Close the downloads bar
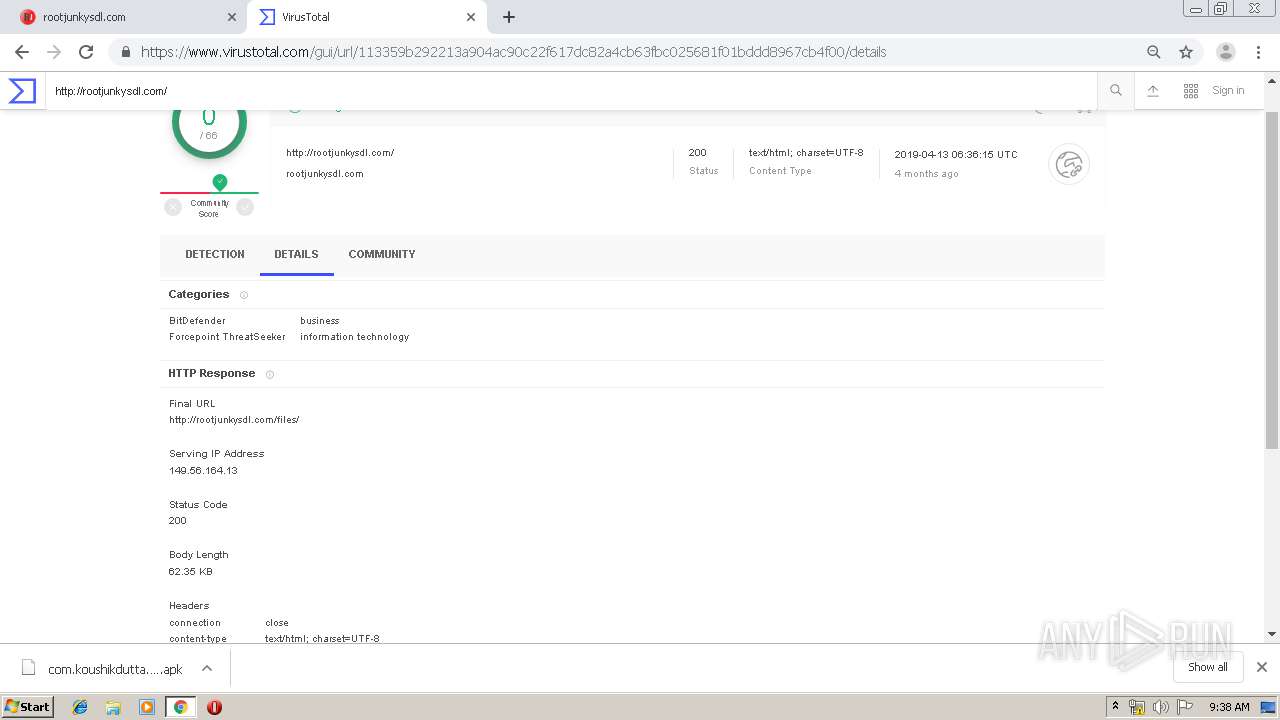 pyautogui.click(x=1262, y=667)
